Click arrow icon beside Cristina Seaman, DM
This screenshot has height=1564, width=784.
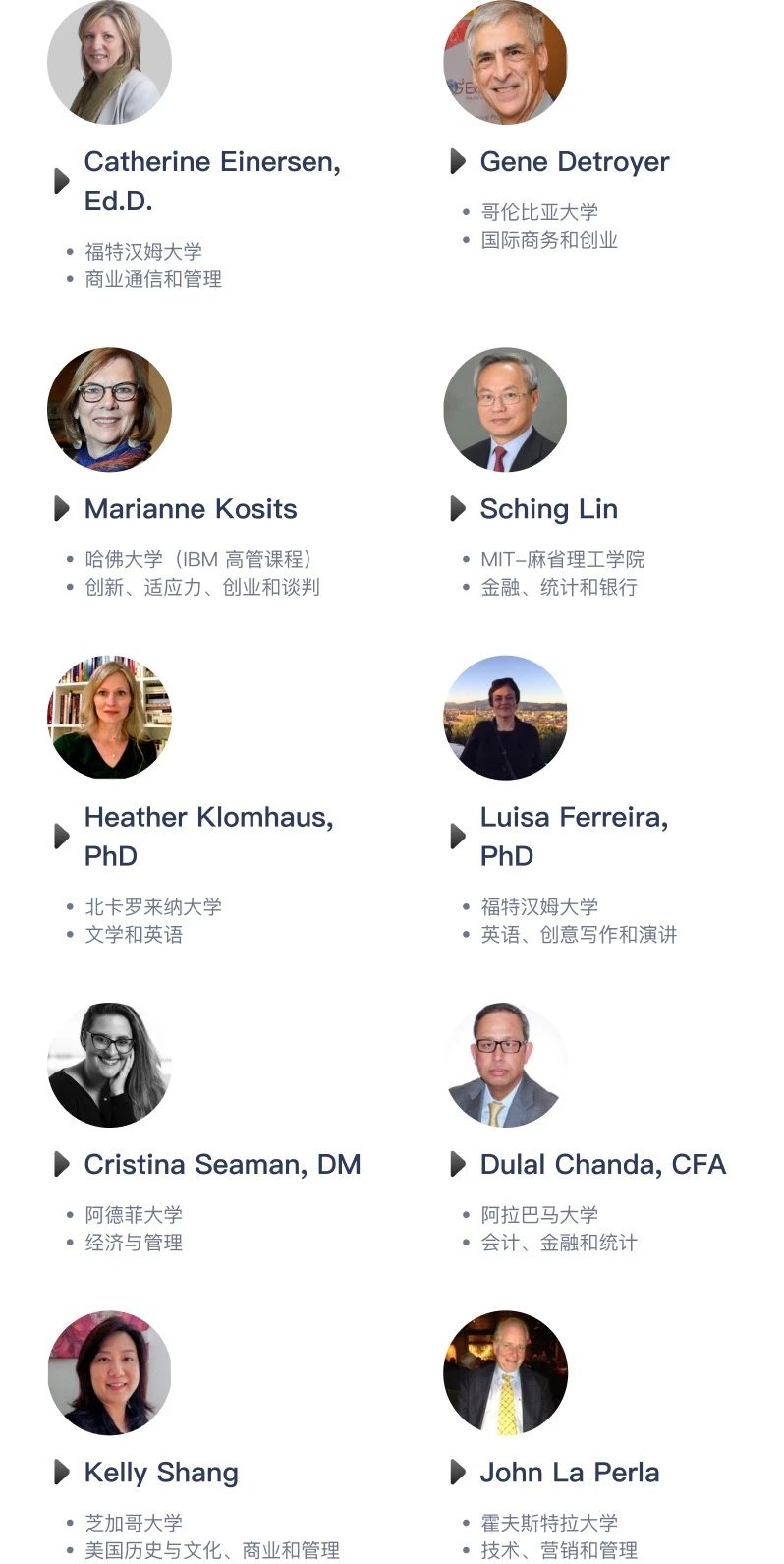click(x=61, y=1164)
